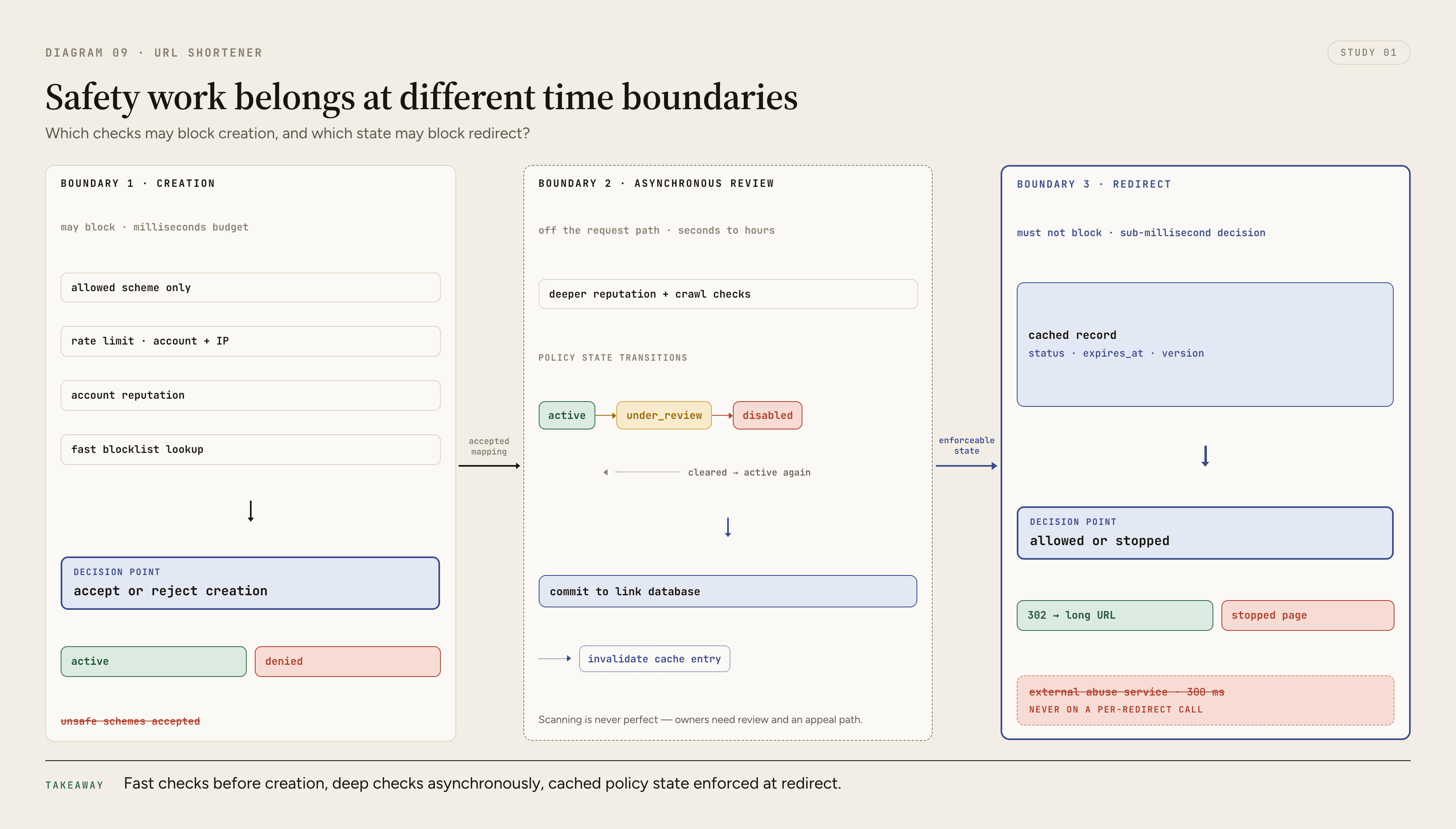Select the 'allowed scheme only' check box

[250, 288]
